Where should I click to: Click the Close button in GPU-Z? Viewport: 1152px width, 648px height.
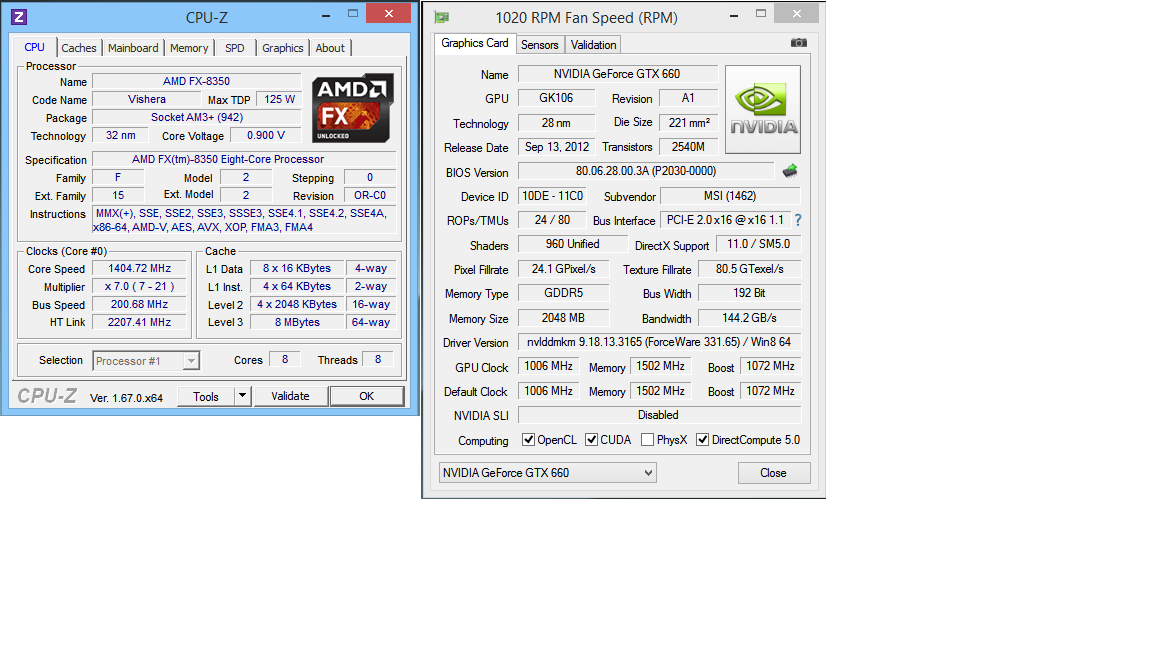774,472
